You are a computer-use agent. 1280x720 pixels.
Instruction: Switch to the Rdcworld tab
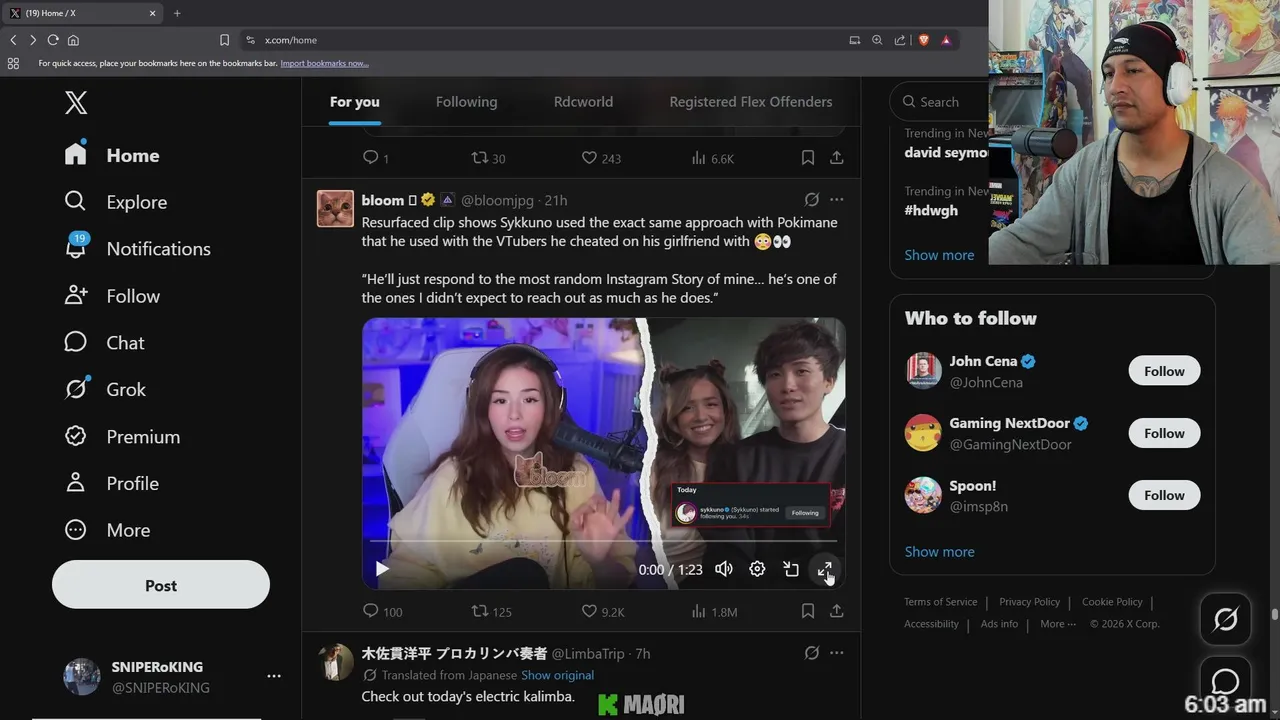(x=583, y=102)
